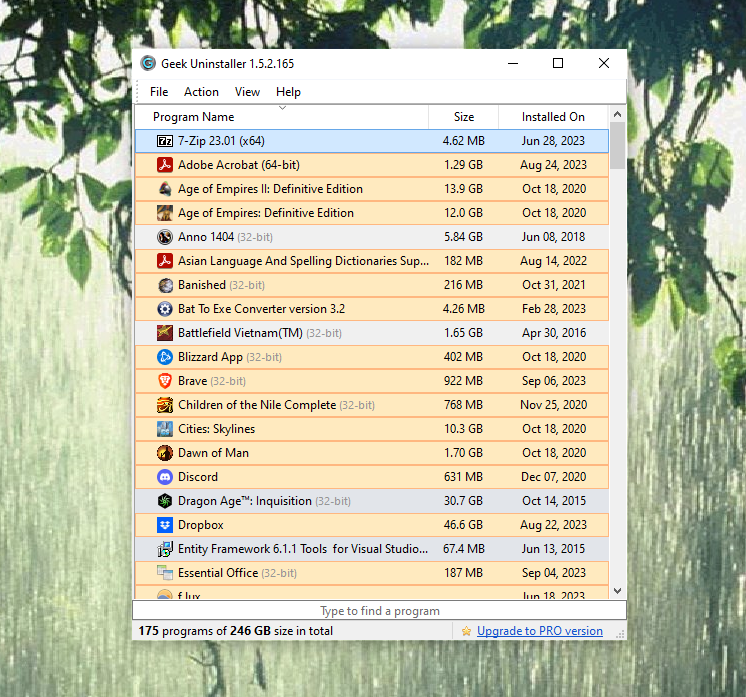Viewport: 746px width, 697px height.
Task: Click the Battlefield Vietnam icon
Action: (x=165, y=333)
